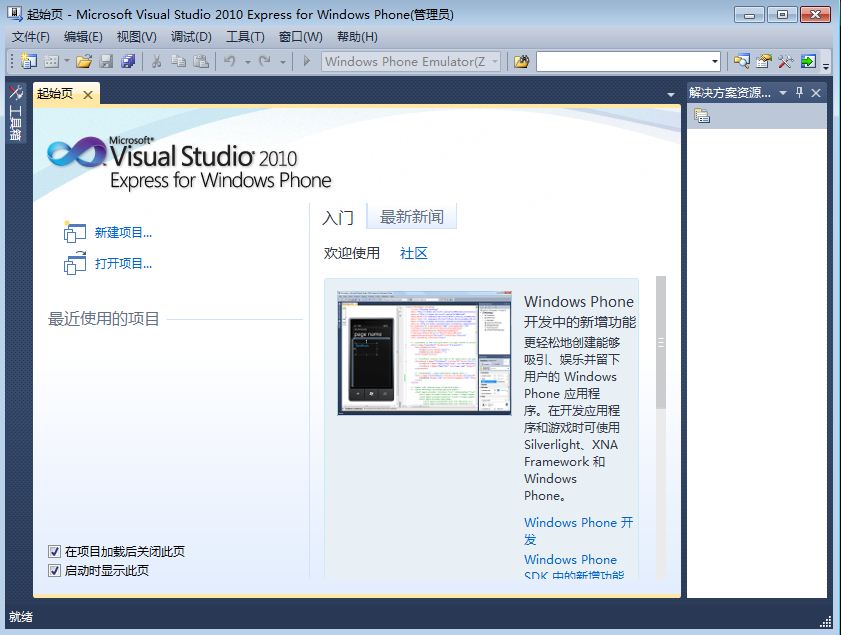Image resolution: width=841 pixels, height=635 pixels.
Task: Click the Find in Files icon
Action: click(x=521, y=62)
